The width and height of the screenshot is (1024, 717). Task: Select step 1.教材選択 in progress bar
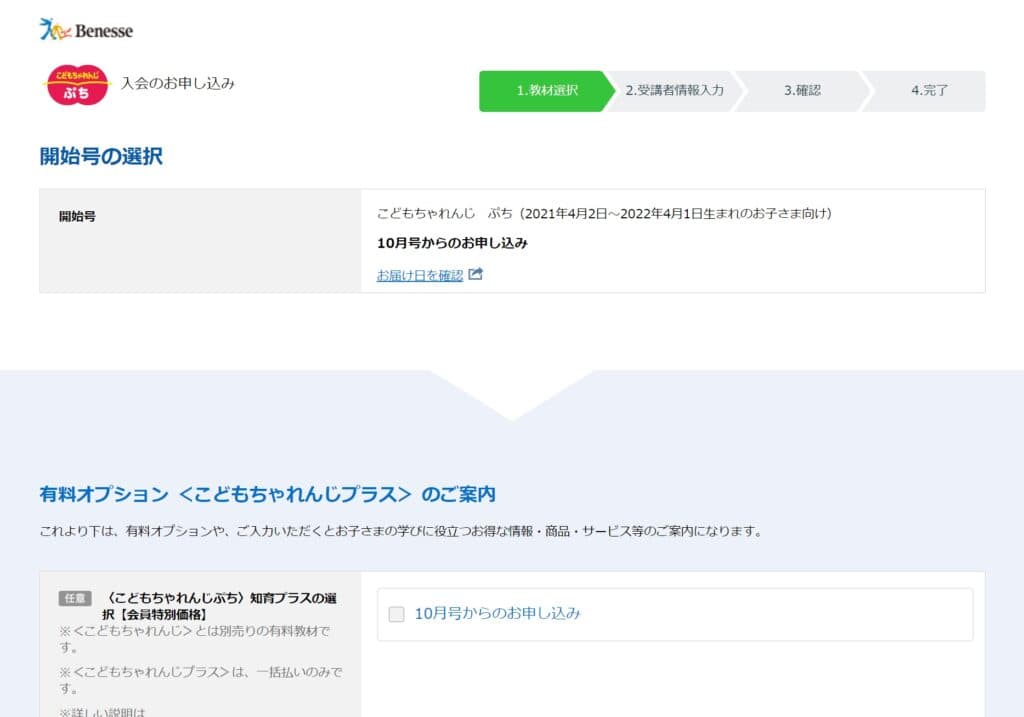546,91
